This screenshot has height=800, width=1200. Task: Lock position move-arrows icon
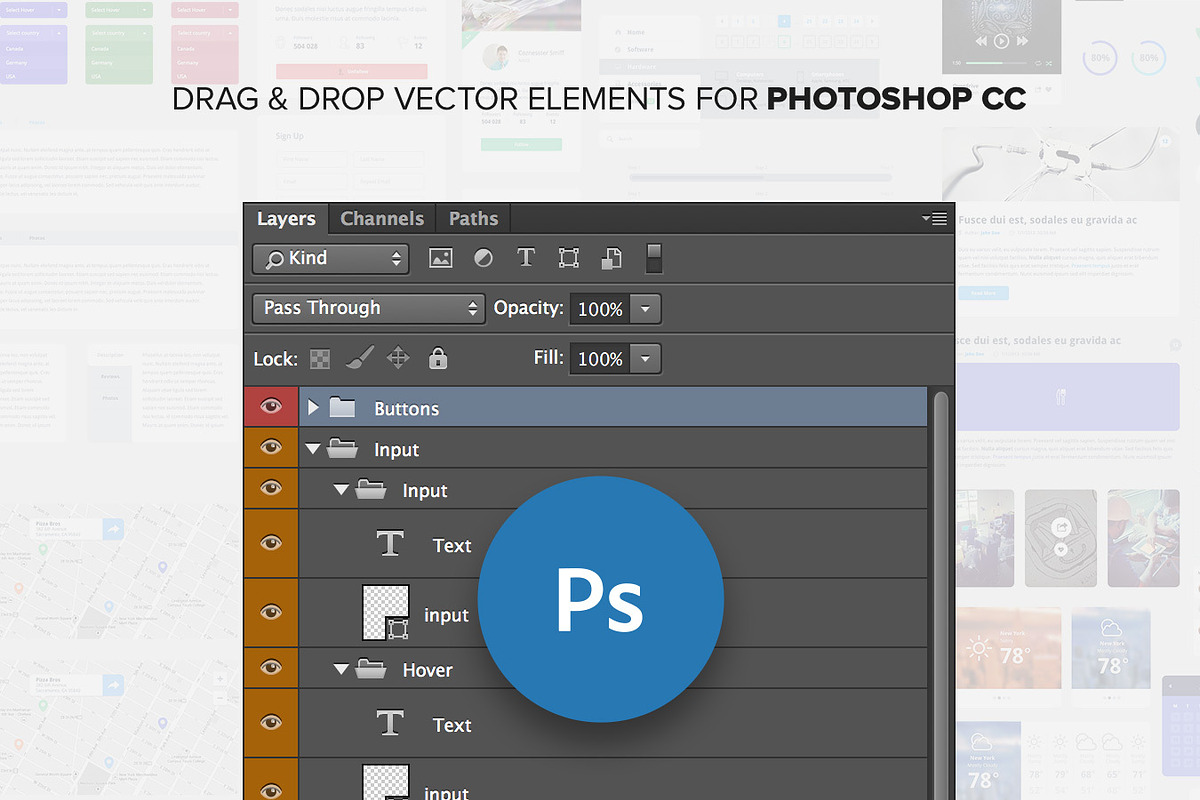pos(398,358)
